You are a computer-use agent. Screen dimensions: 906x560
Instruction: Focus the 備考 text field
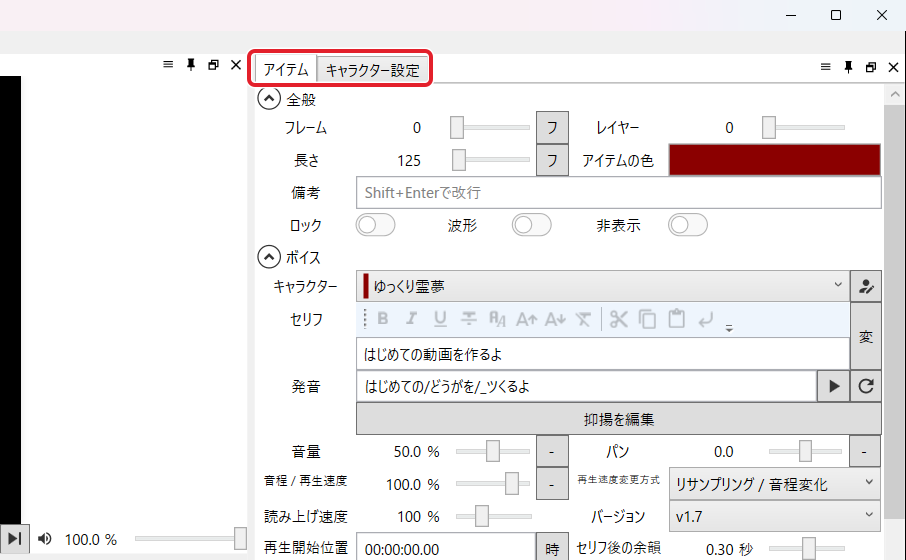619,192
